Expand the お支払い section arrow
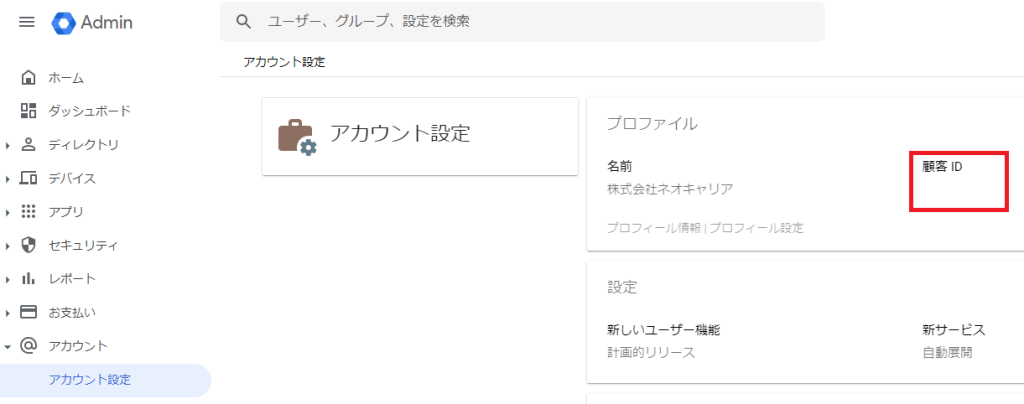Screen dimensions: 1024x404 pos(8,312)
